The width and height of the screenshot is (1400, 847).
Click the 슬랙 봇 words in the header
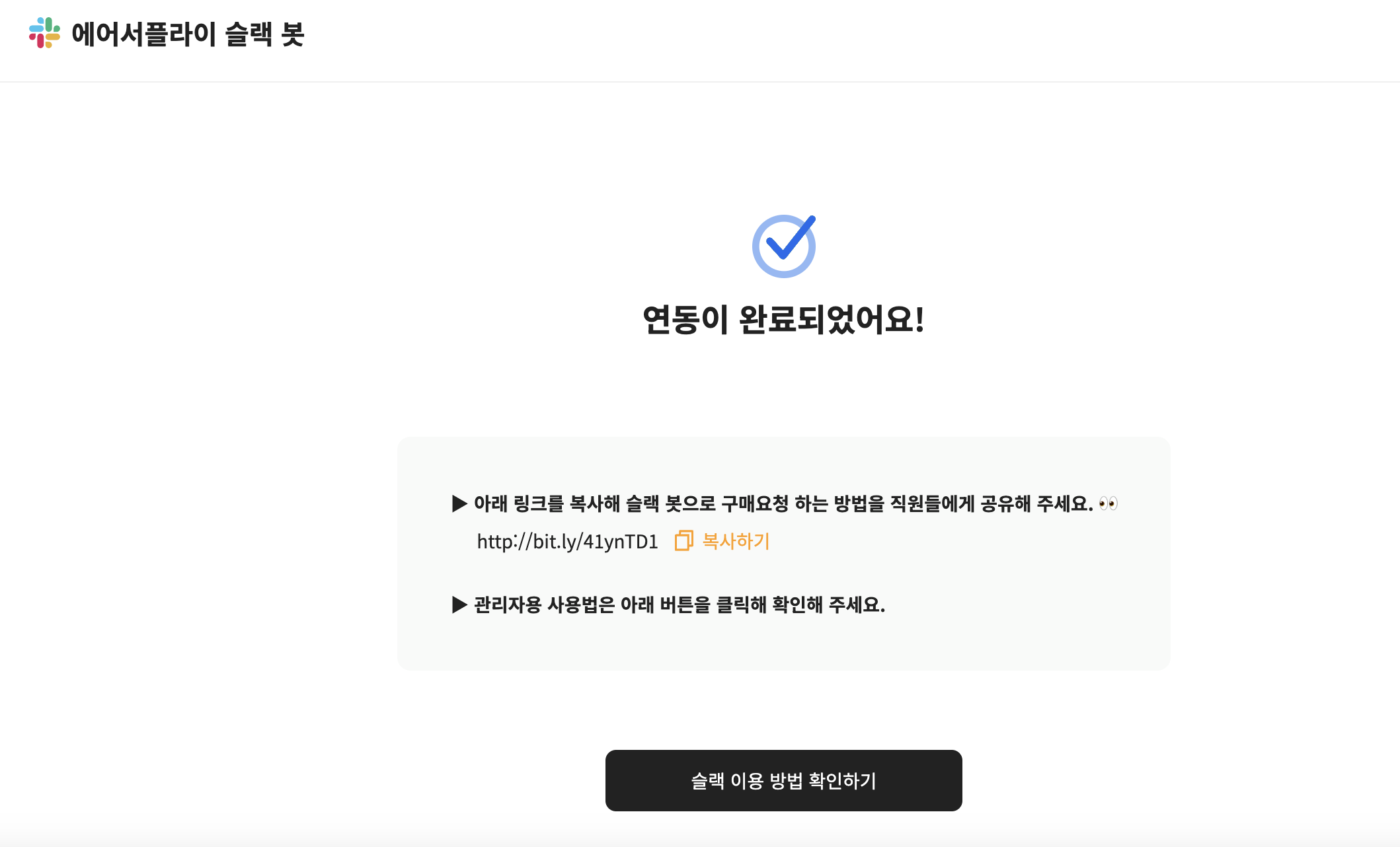pos(264,34)
